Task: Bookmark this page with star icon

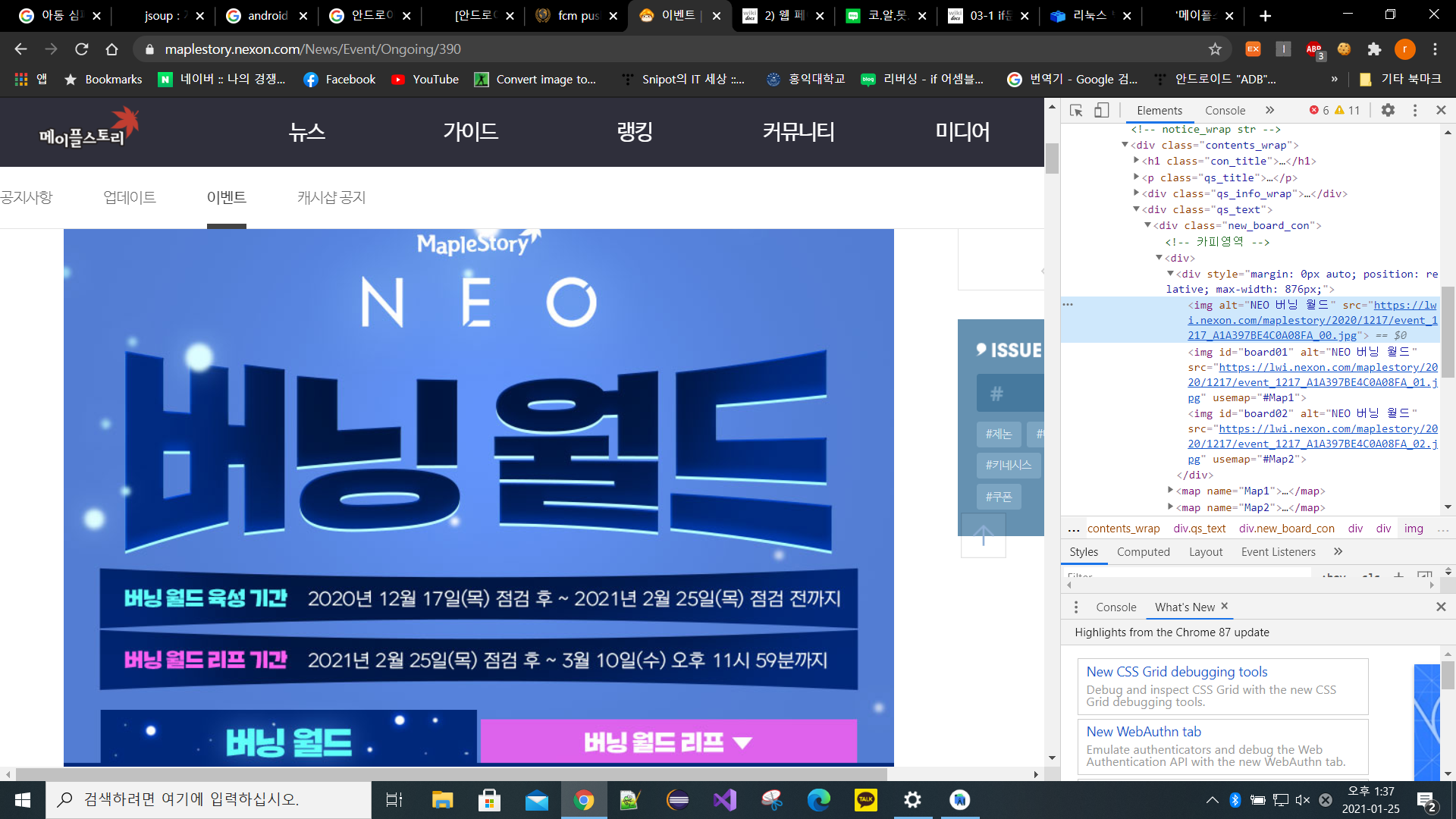Action: click(1215, 49)
